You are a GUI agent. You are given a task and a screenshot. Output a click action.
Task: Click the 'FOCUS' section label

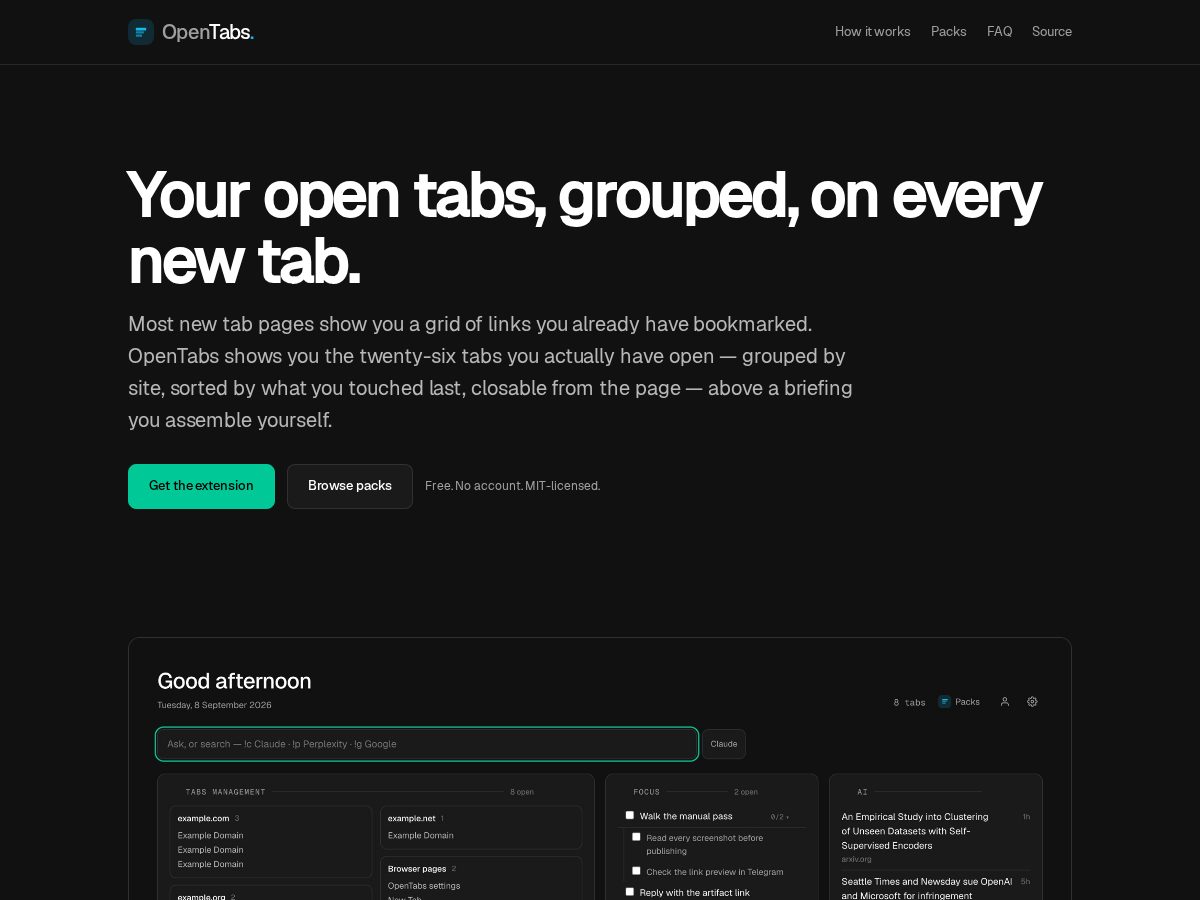pos(647,792)
